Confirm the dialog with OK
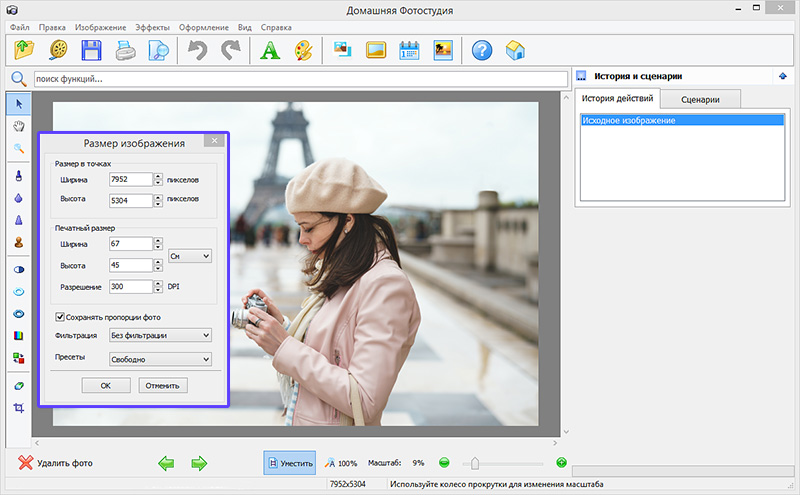The image size is (800, 495). [106, 386]
